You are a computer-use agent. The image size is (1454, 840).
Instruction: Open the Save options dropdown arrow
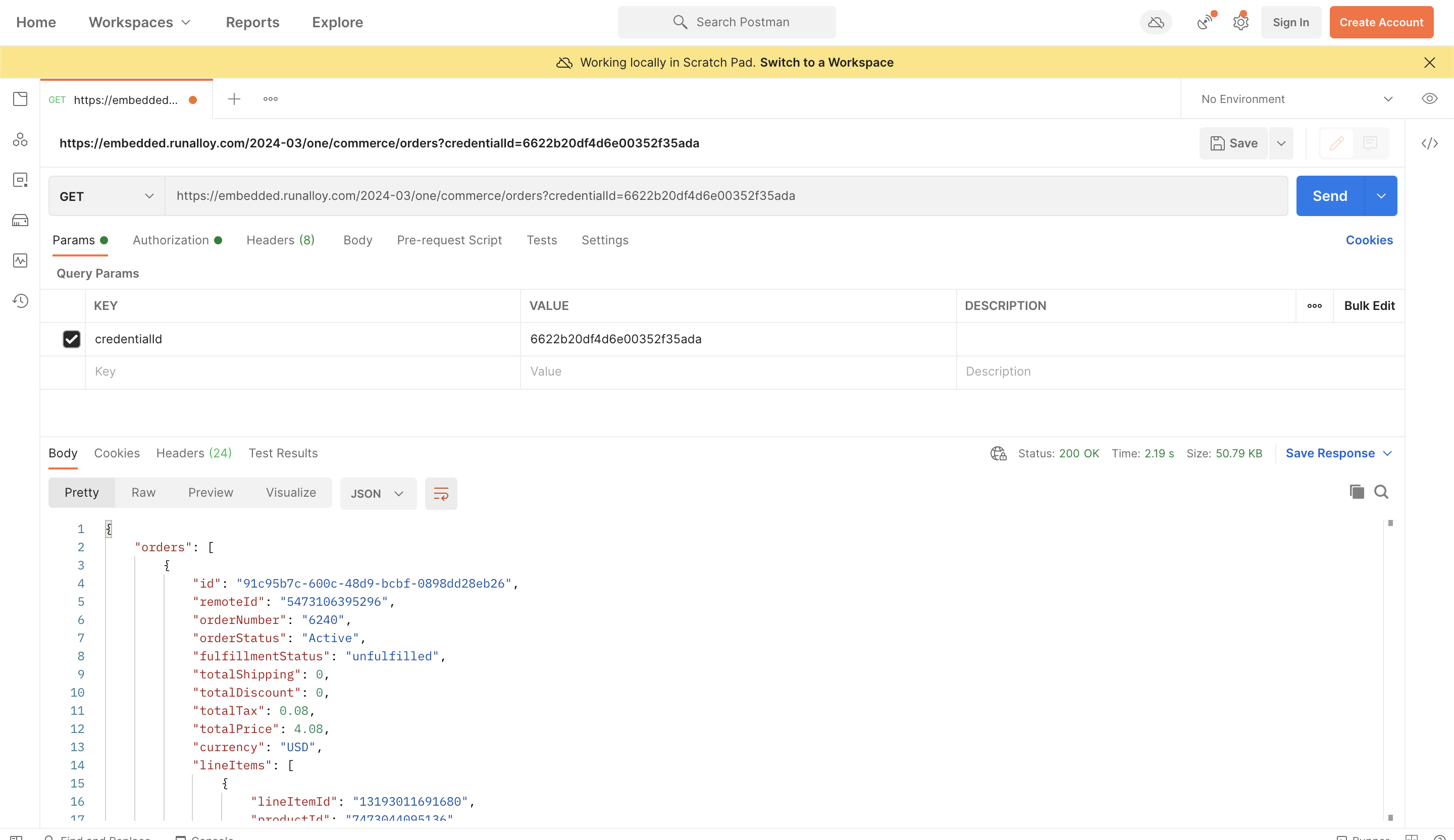click(x=1281, y=143)
